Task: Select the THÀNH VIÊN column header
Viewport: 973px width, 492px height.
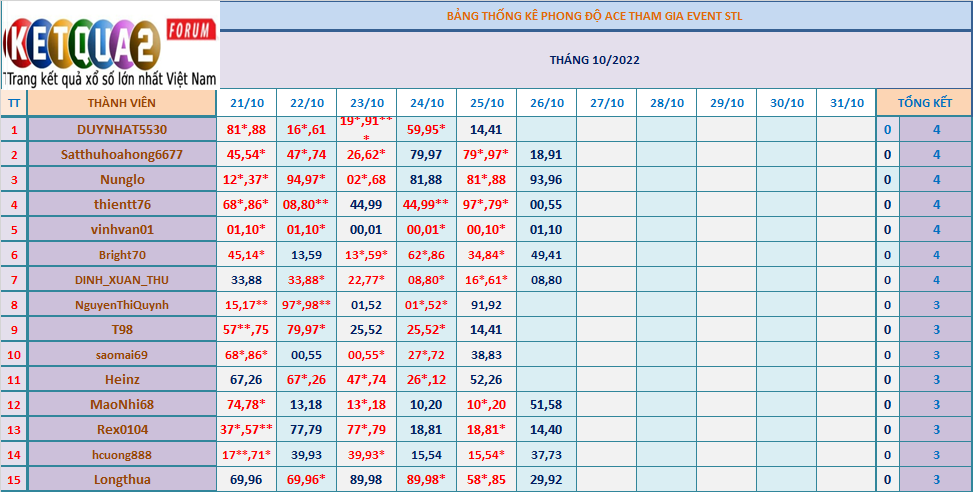Action: (x=121, y=103)
